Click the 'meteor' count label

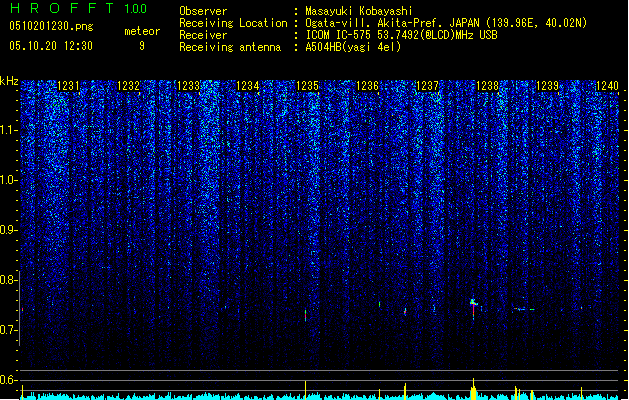pyautogui.click(x=142, y=31)
